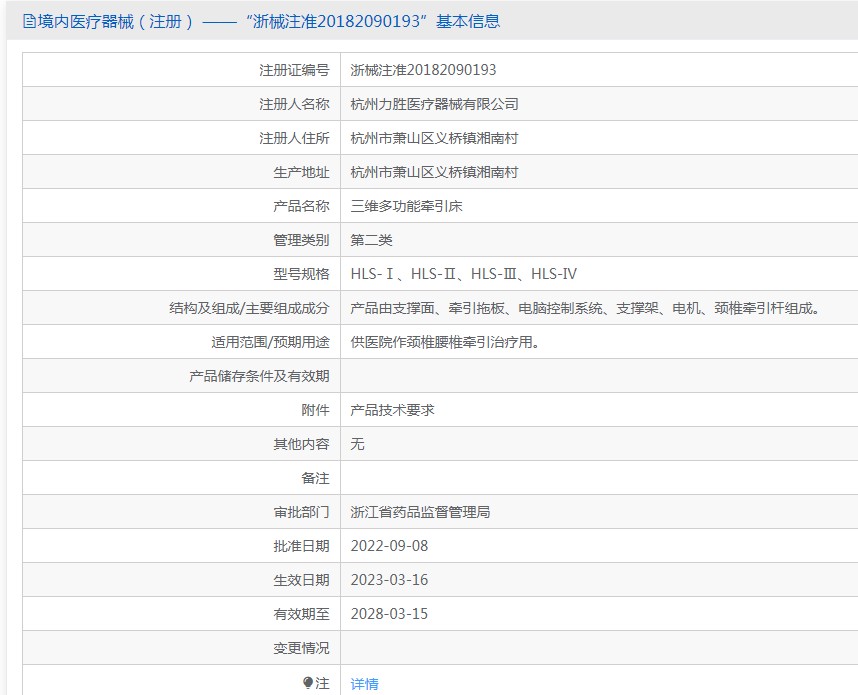Viewport: 858px width, 695px height.
Task: Click the 注册证编号 label
Action: (x=294, y=70)
